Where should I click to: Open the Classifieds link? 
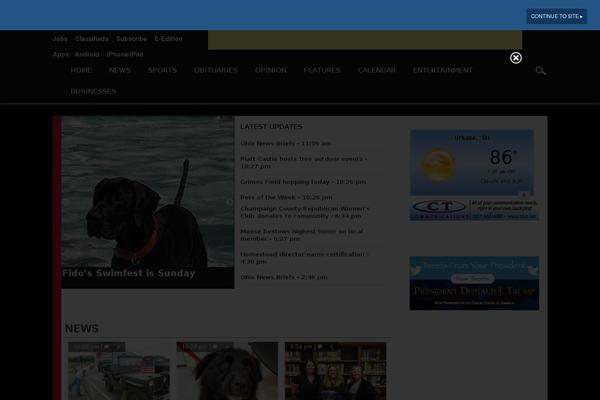point(92,39)
